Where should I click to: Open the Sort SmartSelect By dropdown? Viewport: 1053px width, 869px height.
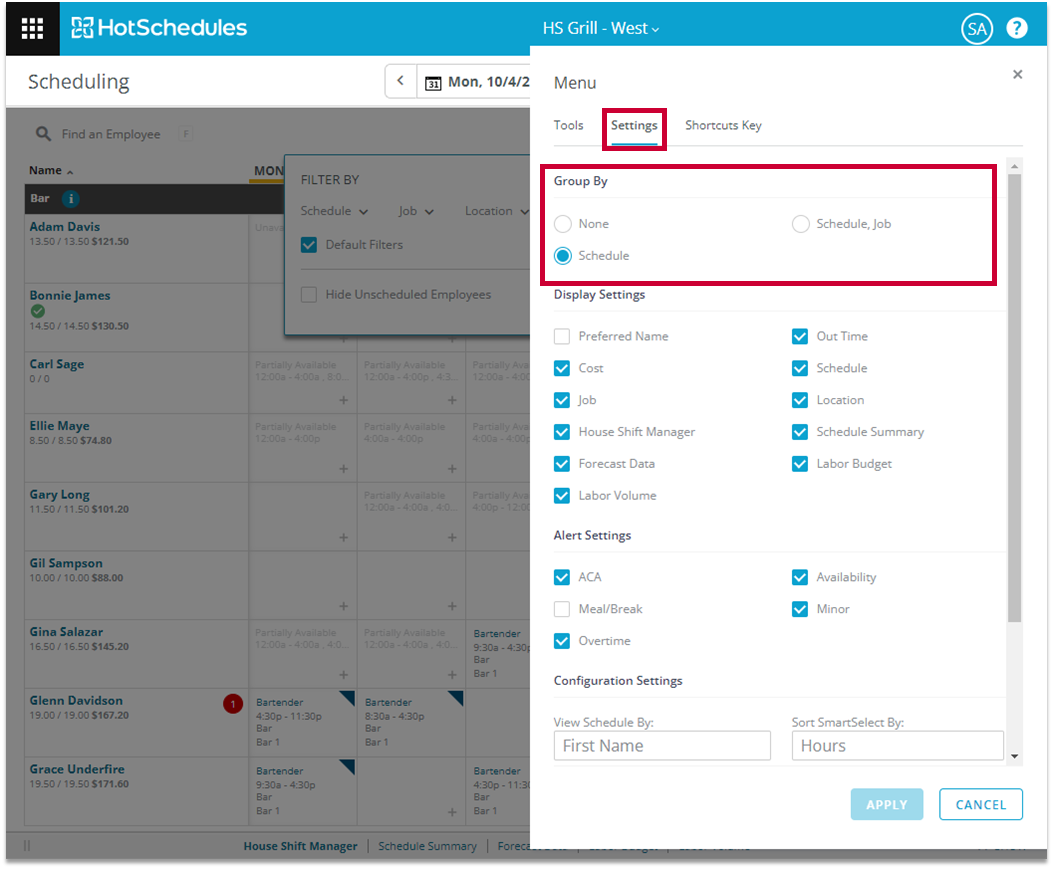pos(898,746)
